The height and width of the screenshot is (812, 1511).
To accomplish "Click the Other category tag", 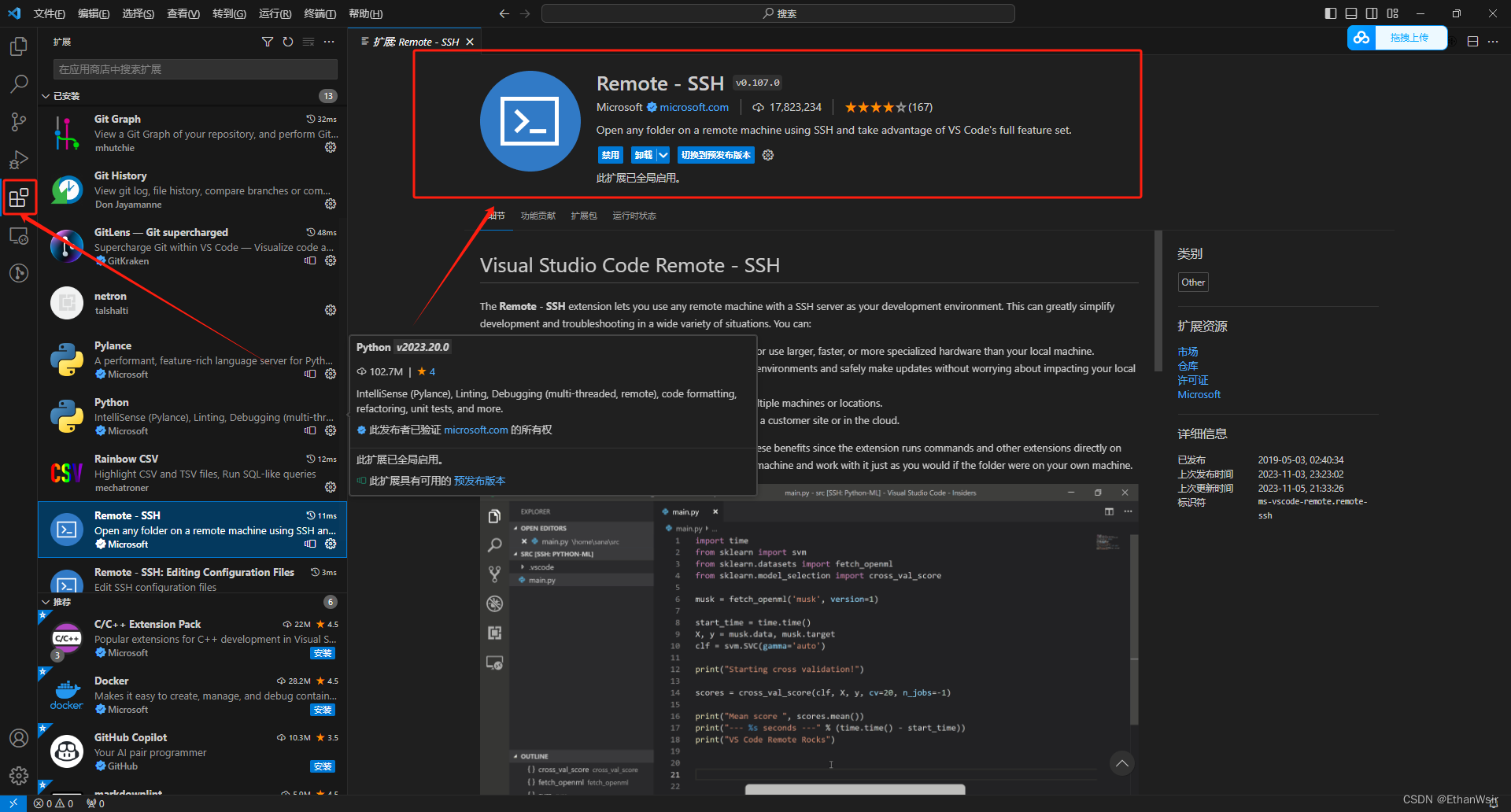I will pos(1193,282).
